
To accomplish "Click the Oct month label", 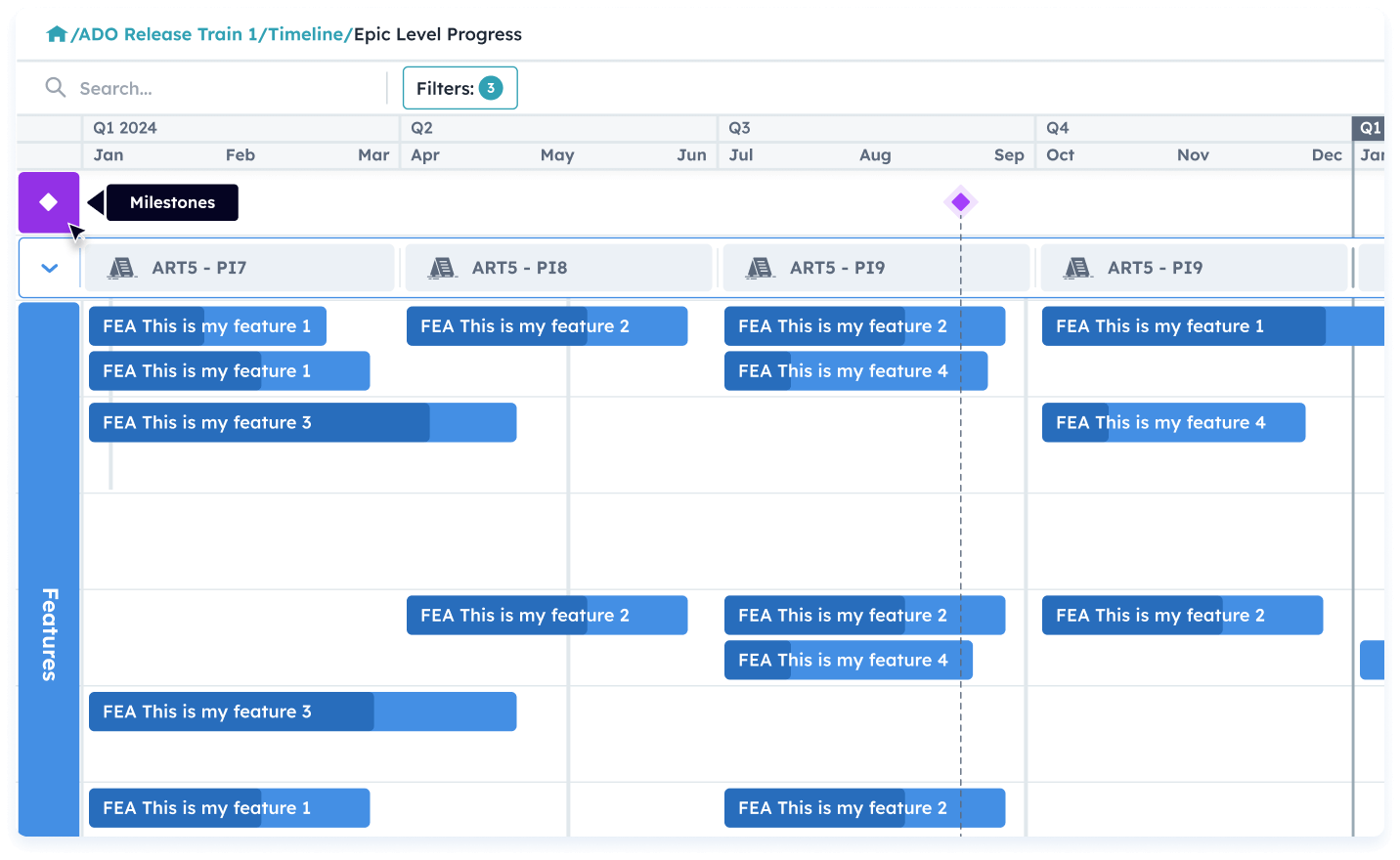I will point(1060,155).
